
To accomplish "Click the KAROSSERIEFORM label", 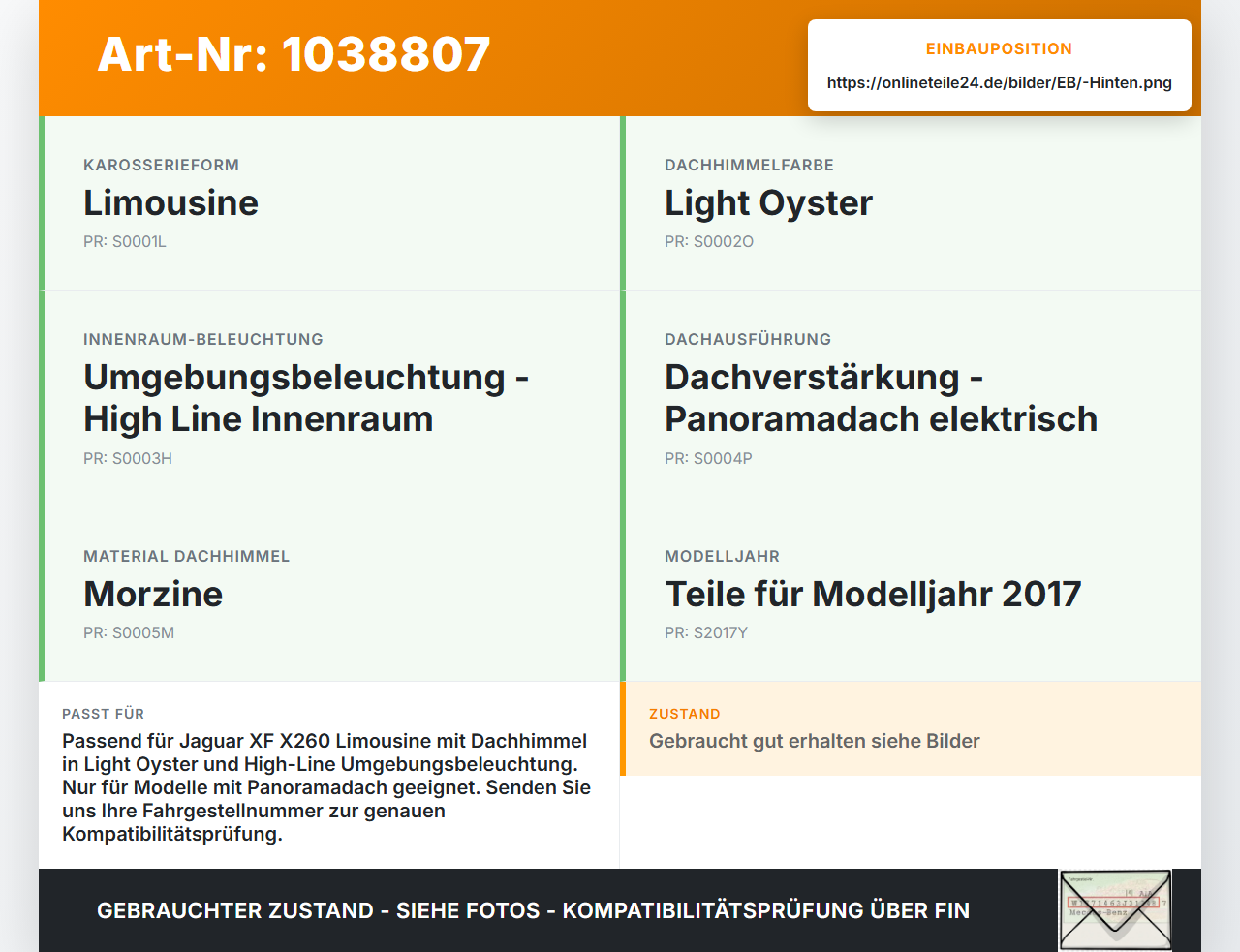I will pos(161,165).
